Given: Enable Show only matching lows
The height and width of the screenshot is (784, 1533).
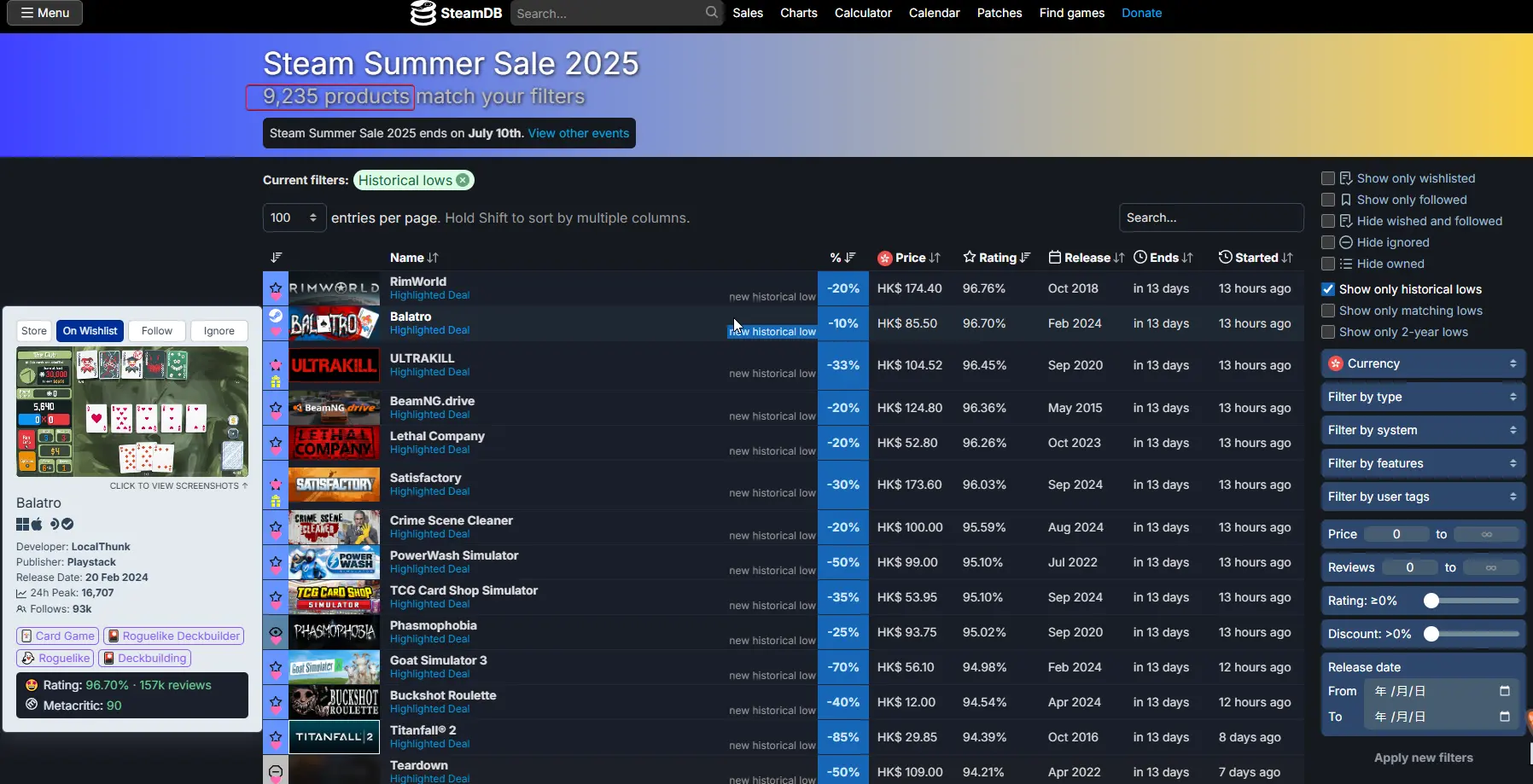Looking at the screenshot, I should tap(1328, 311).
